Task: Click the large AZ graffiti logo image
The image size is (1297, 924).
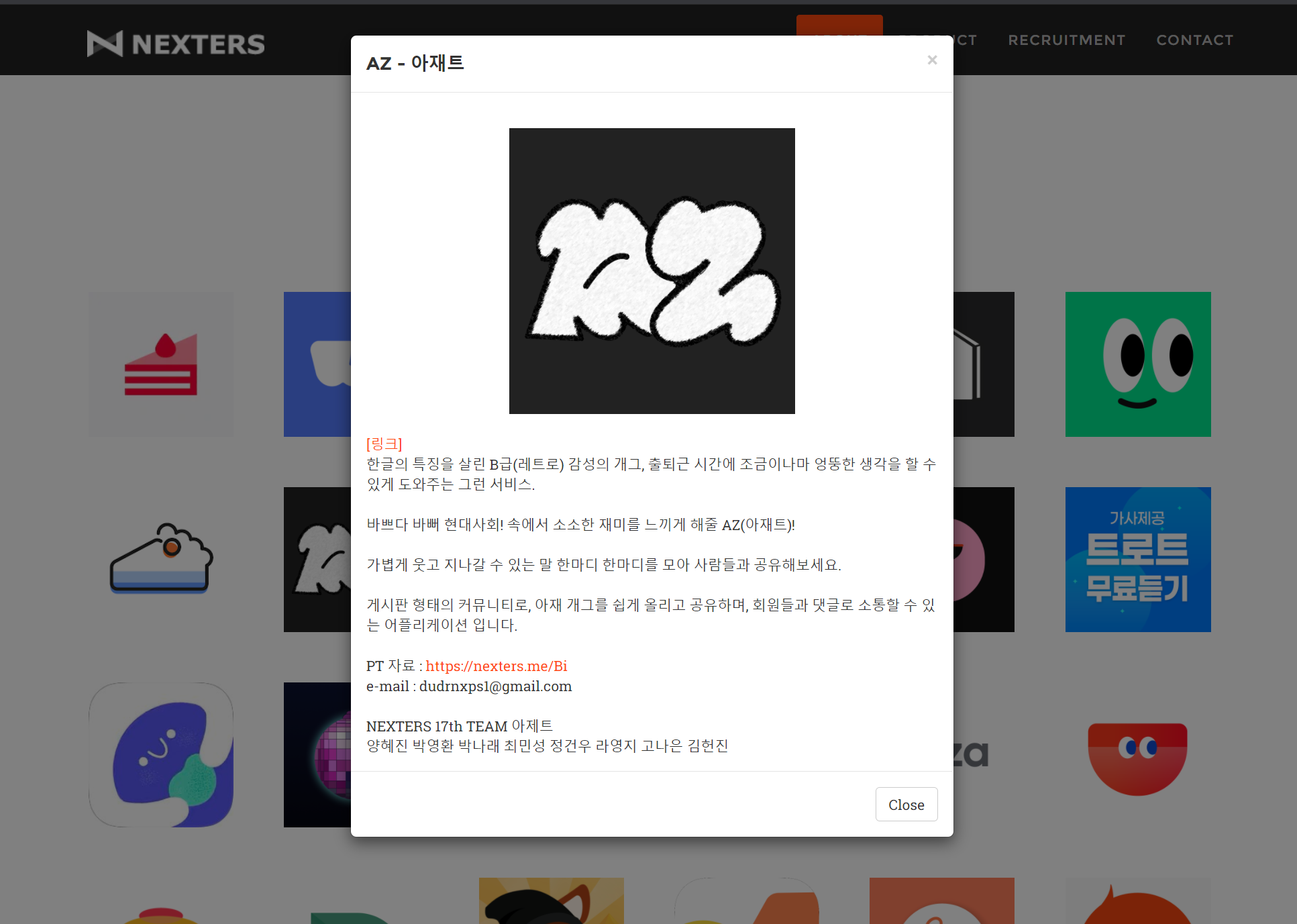Action: (x=652, y=270)
